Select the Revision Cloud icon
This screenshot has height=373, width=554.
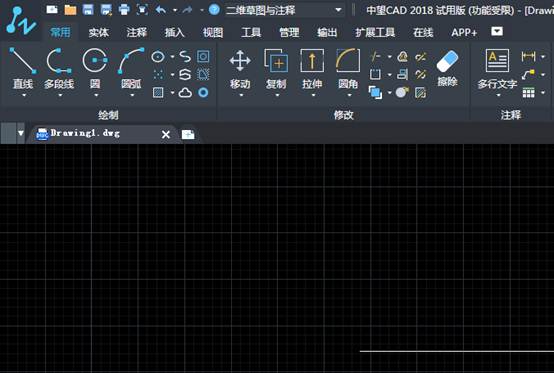click(x=185, y=93)
